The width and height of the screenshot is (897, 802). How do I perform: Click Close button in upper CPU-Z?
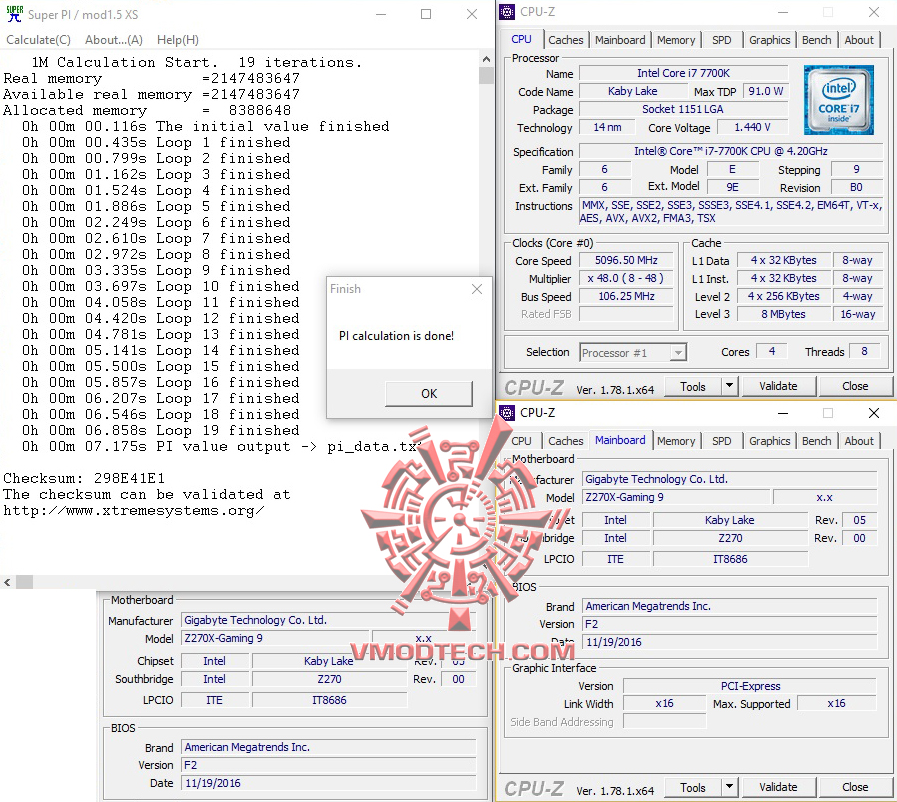pyautogui.click(x=855, y=386)
